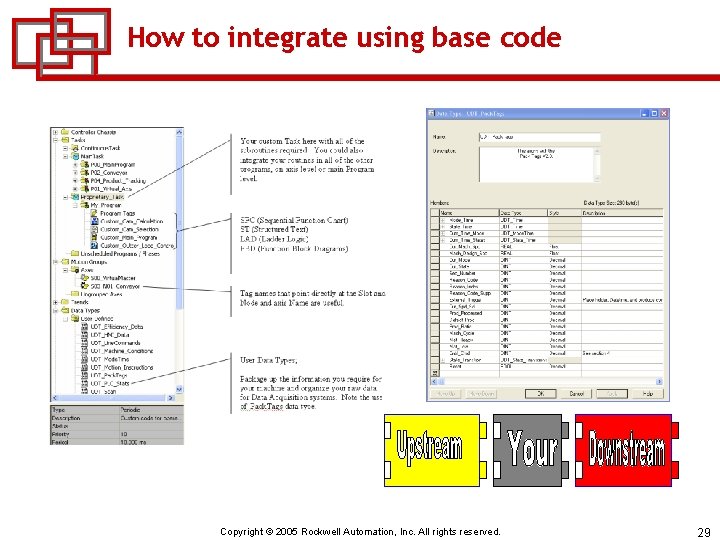Click tree panel scroll-down arrow
The image size is (720, 540).
click(179, 389)
